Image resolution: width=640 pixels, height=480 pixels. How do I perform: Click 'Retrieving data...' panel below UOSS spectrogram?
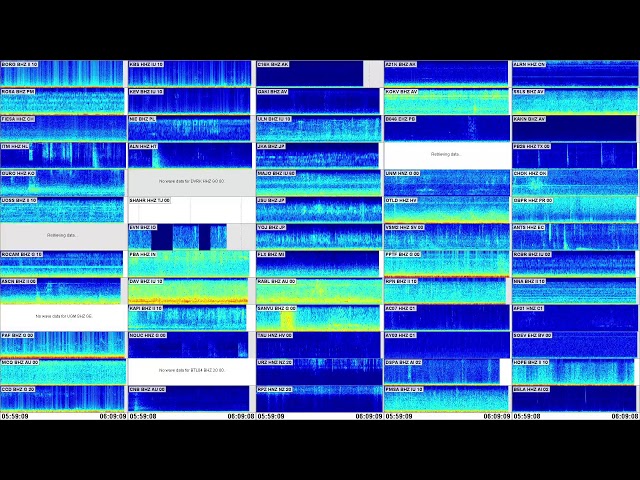62,235
